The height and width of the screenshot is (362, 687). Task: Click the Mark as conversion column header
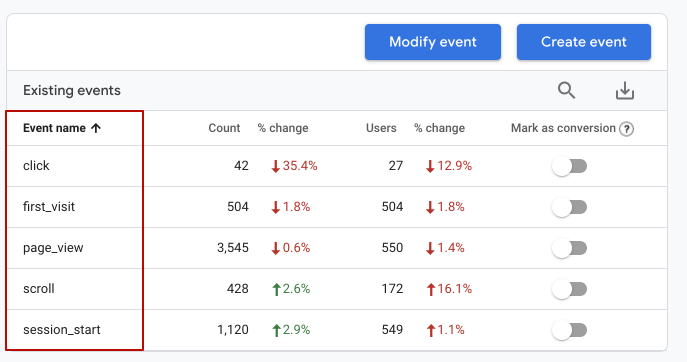point(563,128)
